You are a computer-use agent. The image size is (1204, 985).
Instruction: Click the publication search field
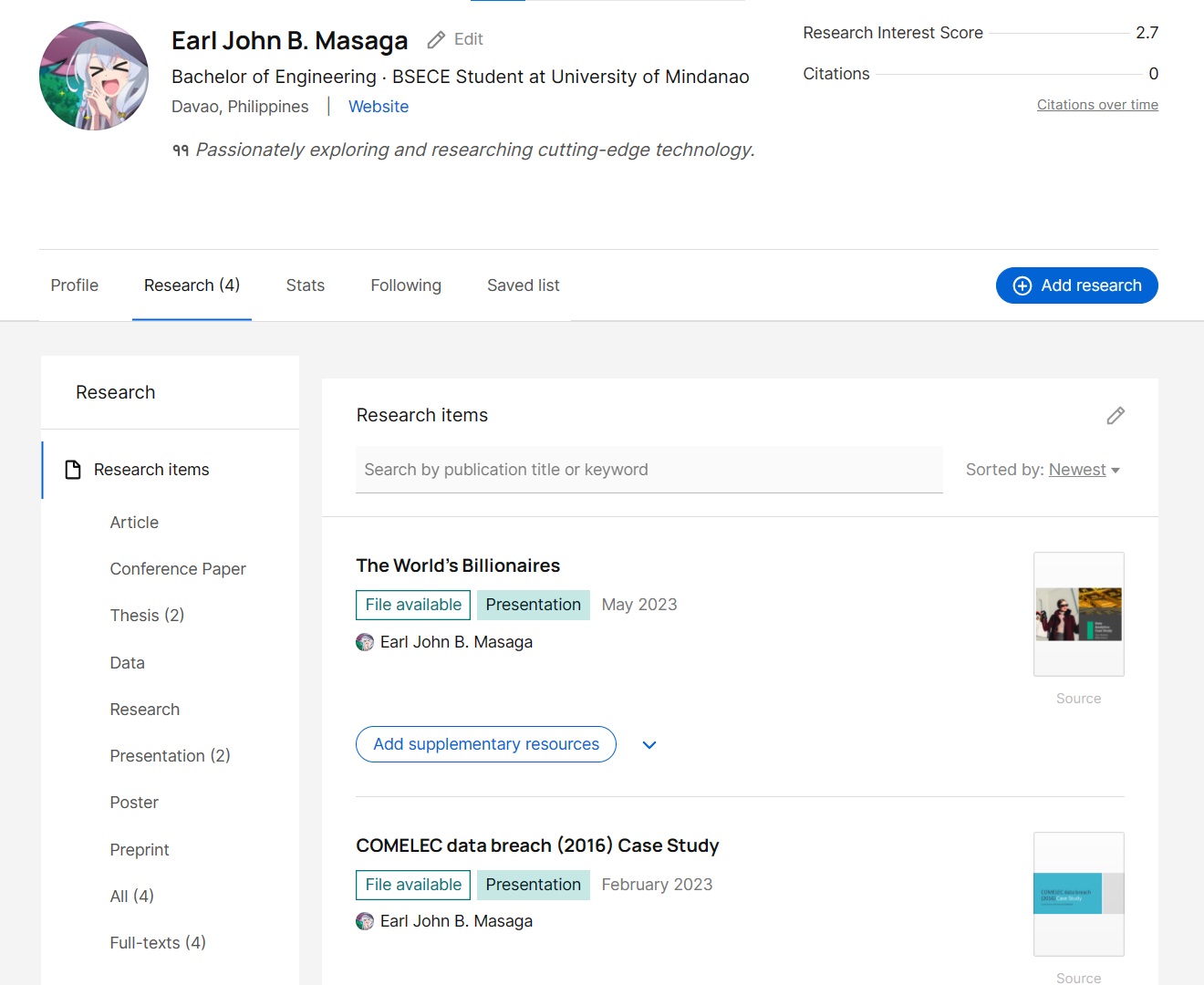[649, 470]
